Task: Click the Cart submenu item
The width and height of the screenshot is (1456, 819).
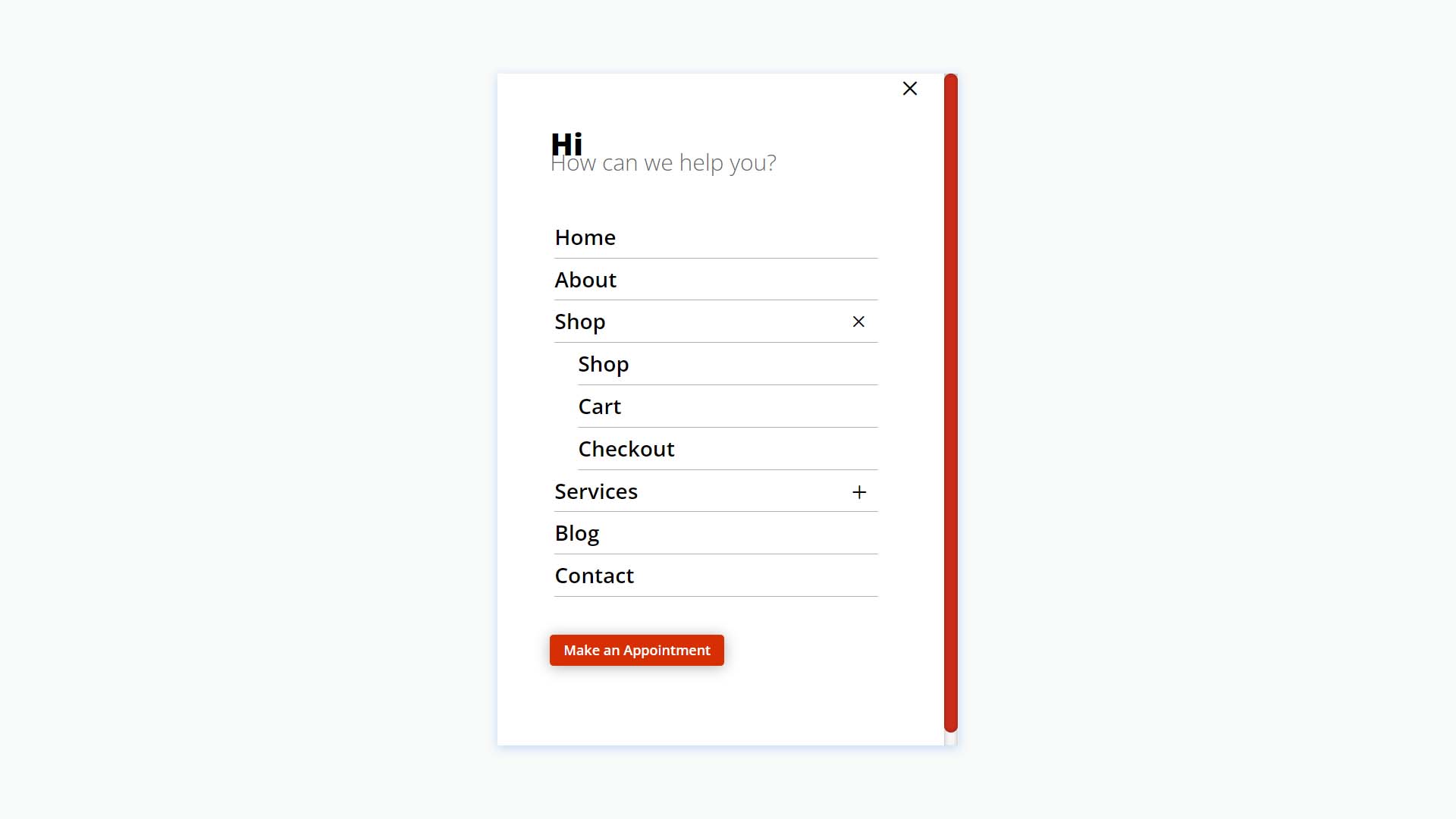Action: point(599,405)
